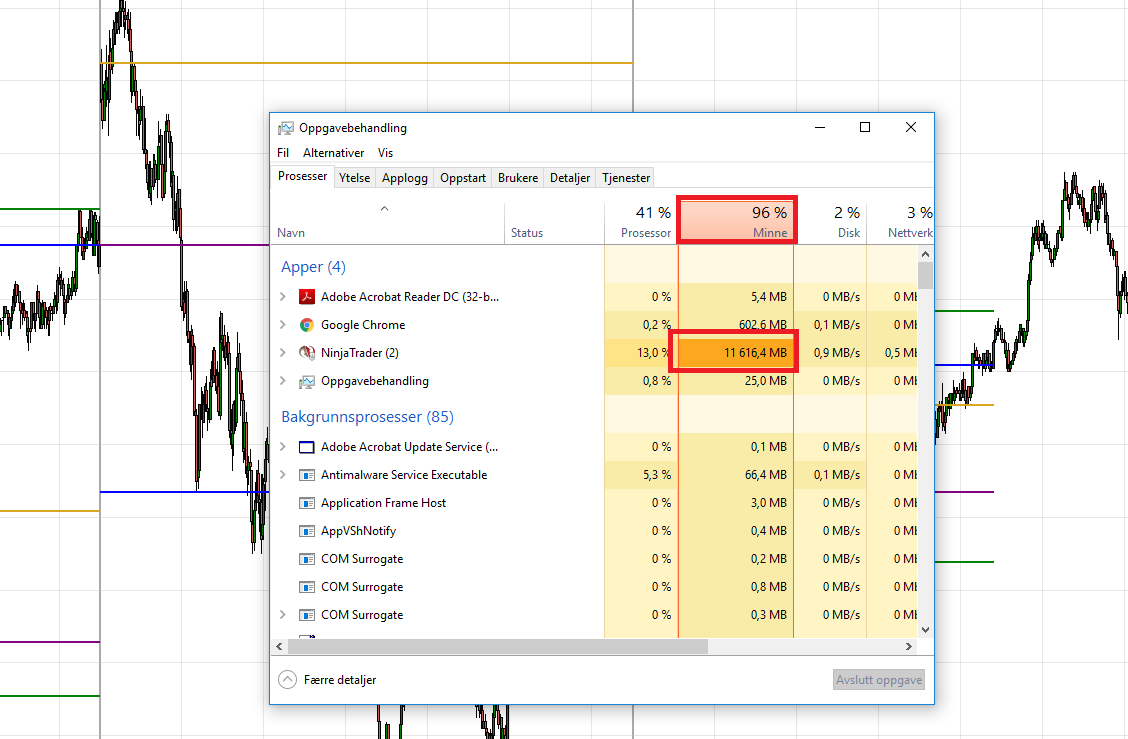Expand the NinjaTrader (2) process group
The height and width of the screenshot is (739, 1128).
click(283, 353)
